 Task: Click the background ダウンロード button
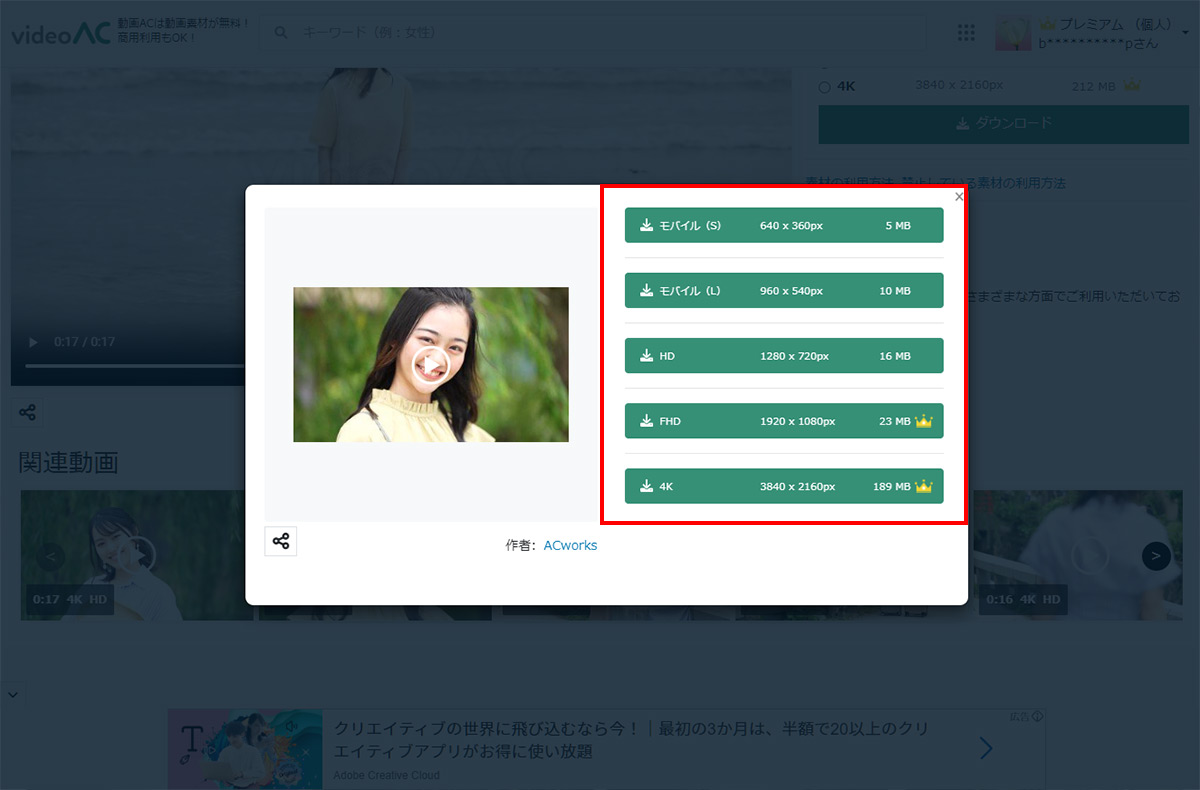click(1003, 124)
